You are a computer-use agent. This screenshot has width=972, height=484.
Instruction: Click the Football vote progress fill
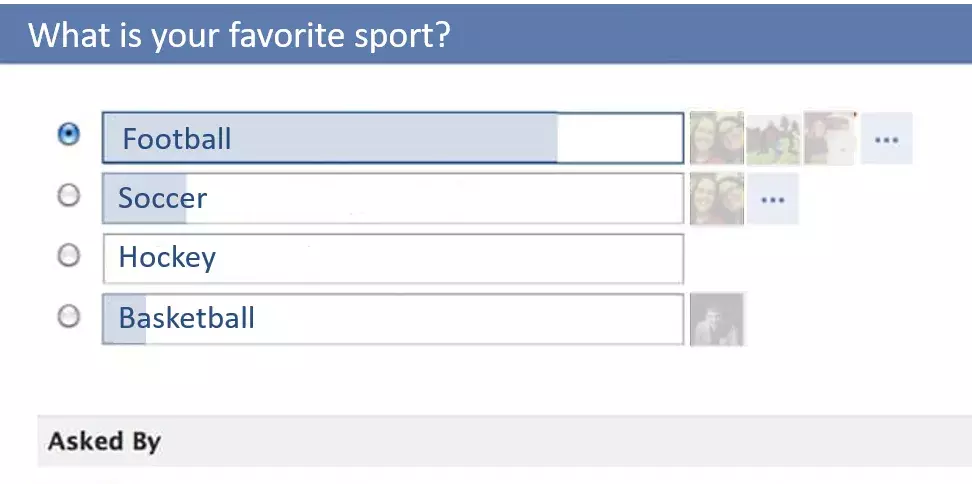coord(400,139)
